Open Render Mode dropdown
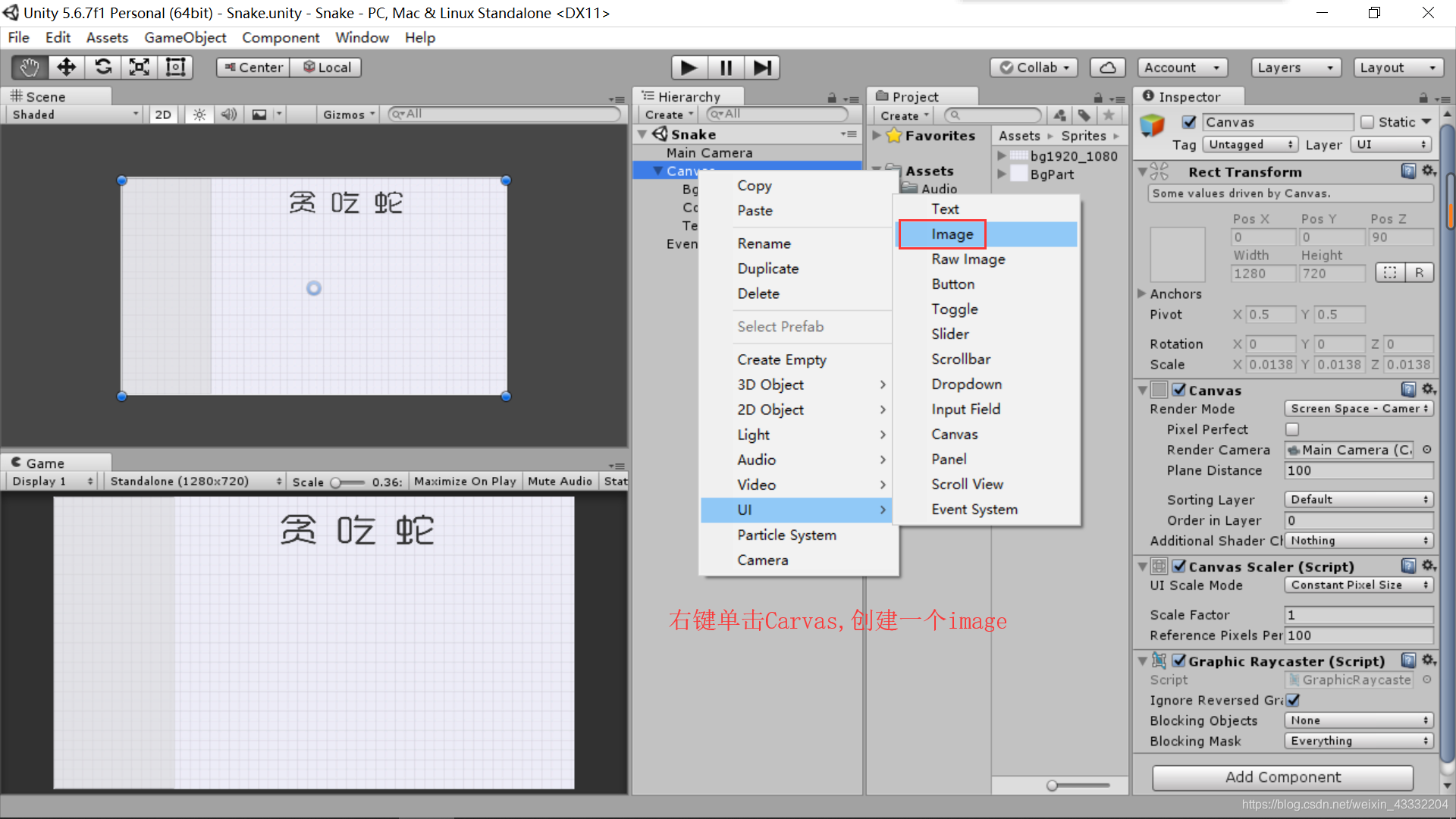Screen dimensions: 1456x819 tap(1359, 409)
